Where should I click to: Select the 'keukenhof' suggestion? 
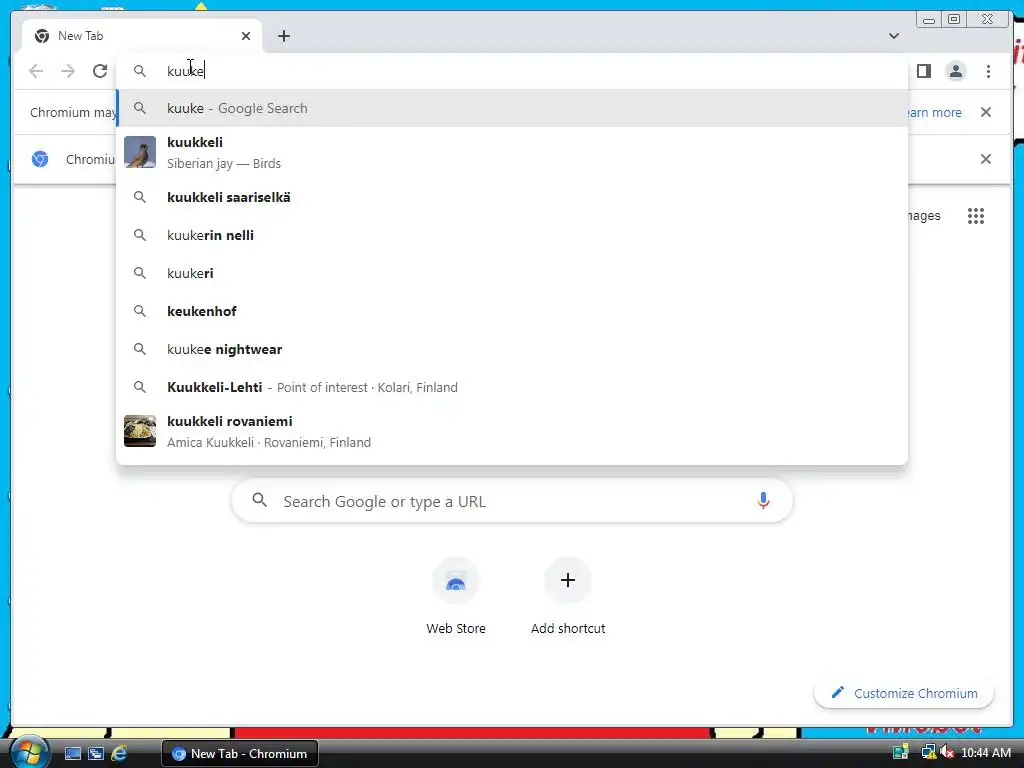click(512, 311)
